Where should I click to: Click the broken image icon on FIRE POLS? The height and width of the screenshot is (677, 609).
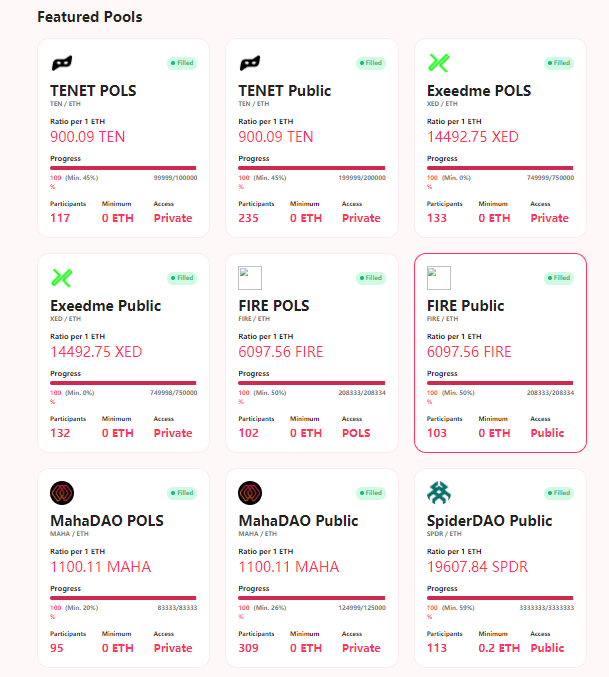tap(250, 278)
